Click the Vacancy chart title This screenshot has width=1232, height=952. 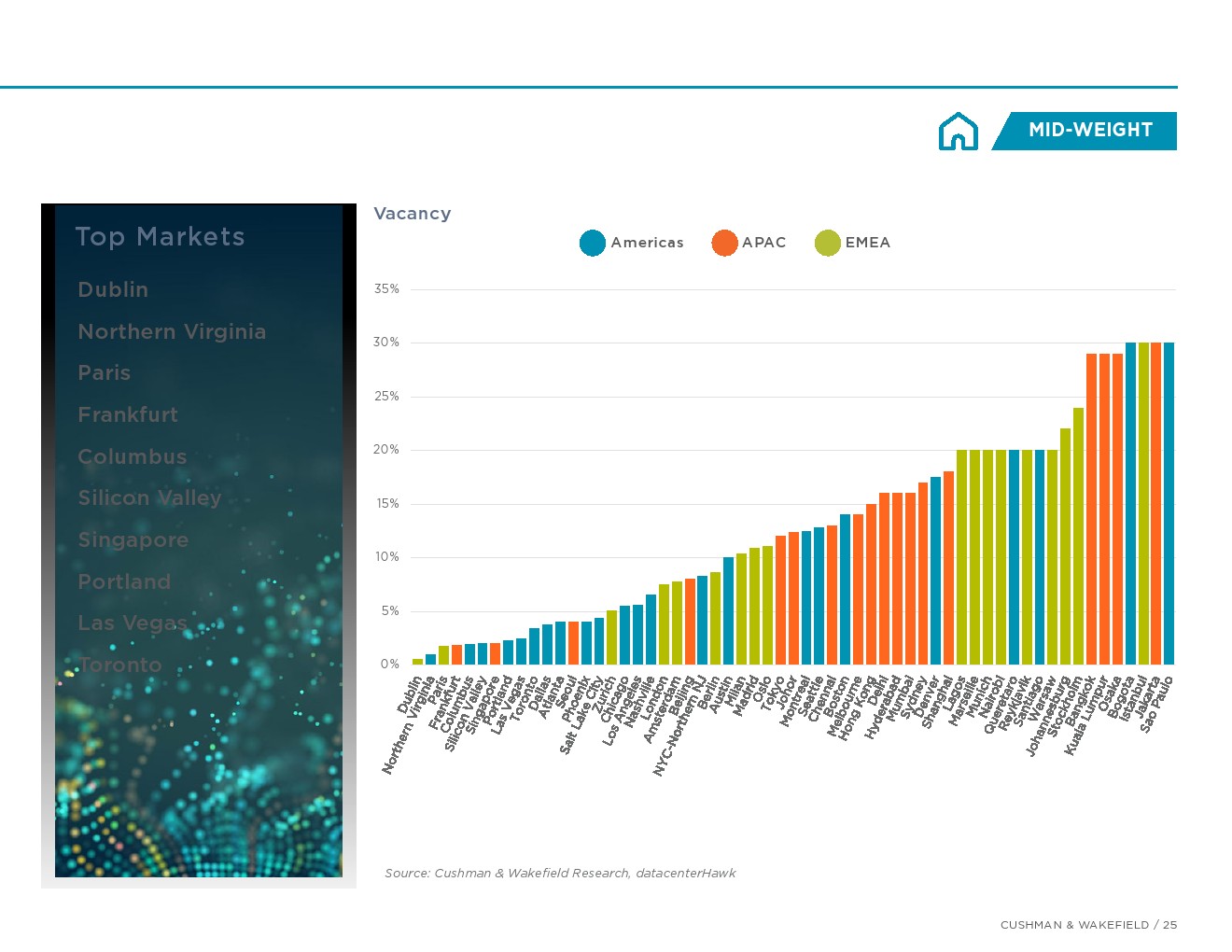tap(412, 214)
